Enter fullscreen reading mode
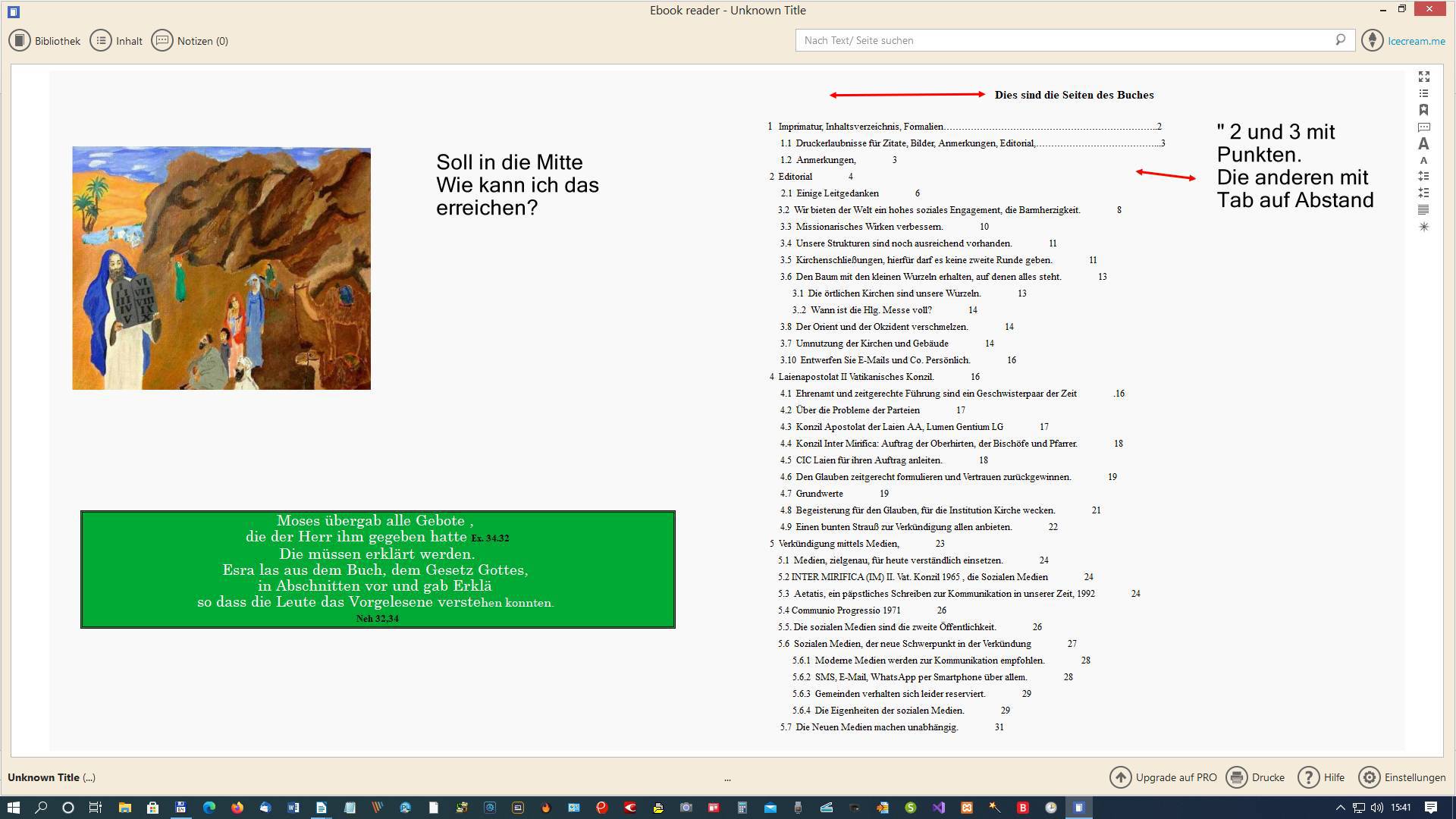The width and height of the screenshot is (1456, 819). pyautogui.click(x=1423, y=77)
